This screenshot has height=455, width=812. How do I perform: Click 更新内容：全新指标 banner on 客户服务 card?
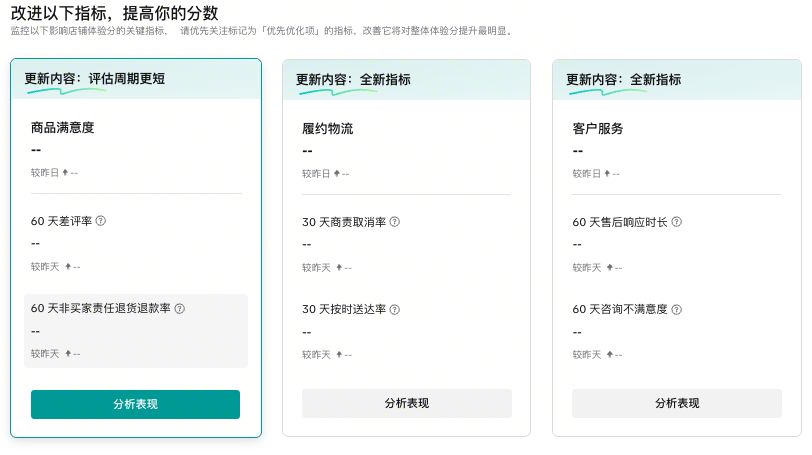tap(627, 80)
